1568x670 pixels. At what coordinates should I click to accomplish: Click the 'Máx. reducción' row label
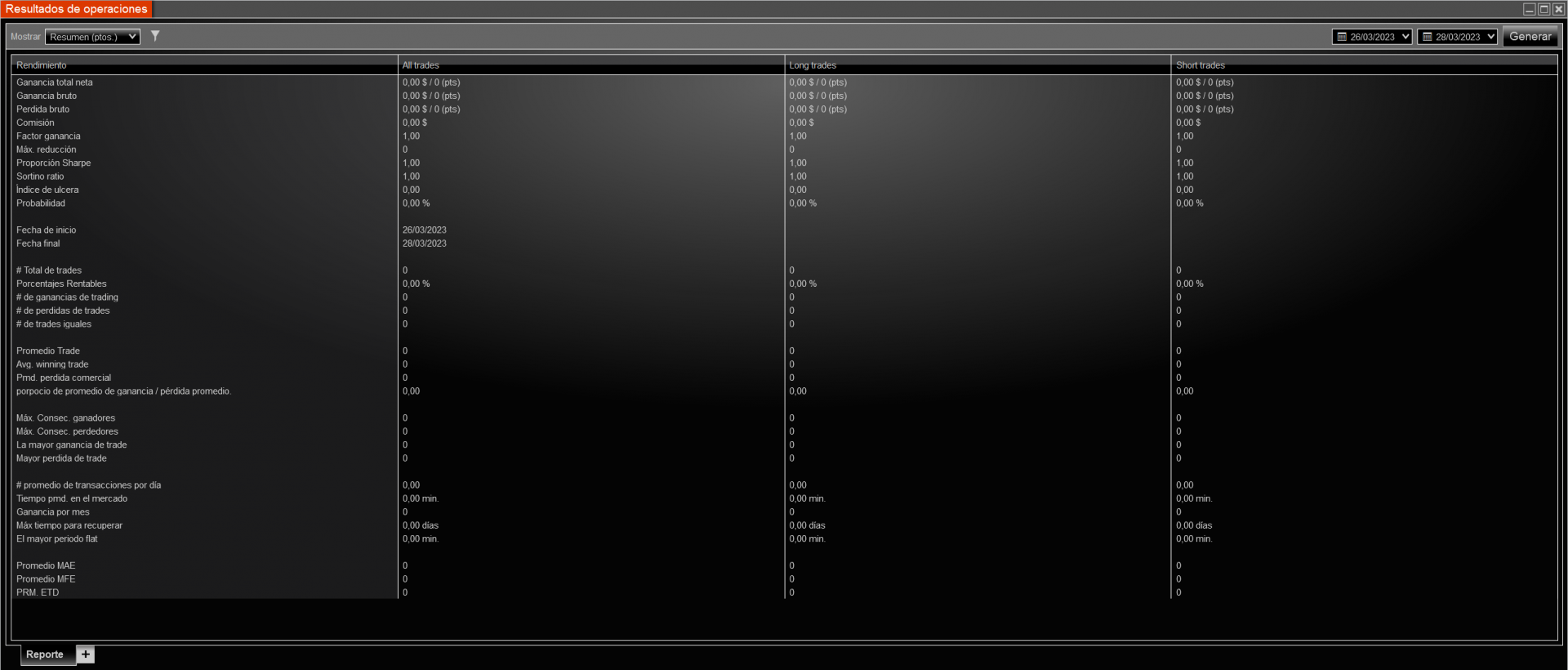tap(47, 150)
